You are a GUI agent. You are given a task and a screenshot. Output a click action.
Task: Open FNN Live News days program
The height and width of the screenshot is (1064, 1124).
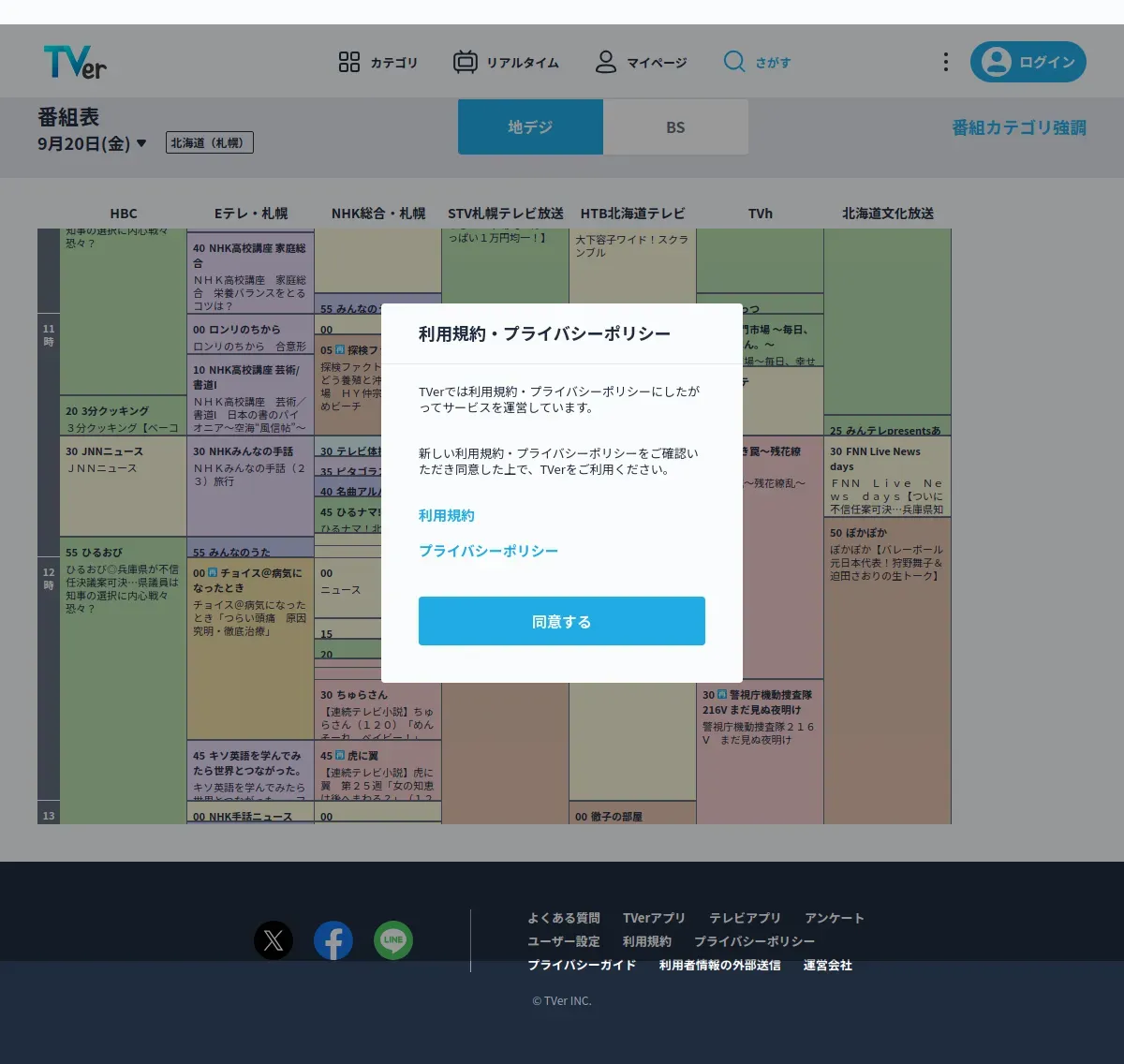tap(888, 476)
